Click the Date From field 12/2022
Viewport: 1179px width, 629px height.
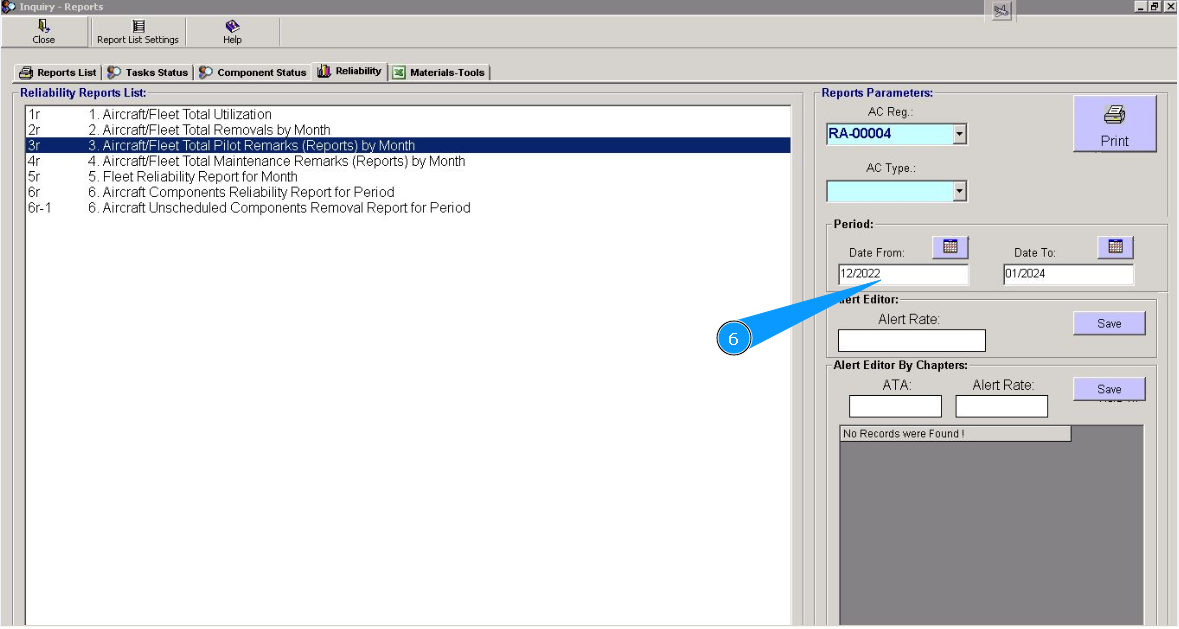point(903,274)
